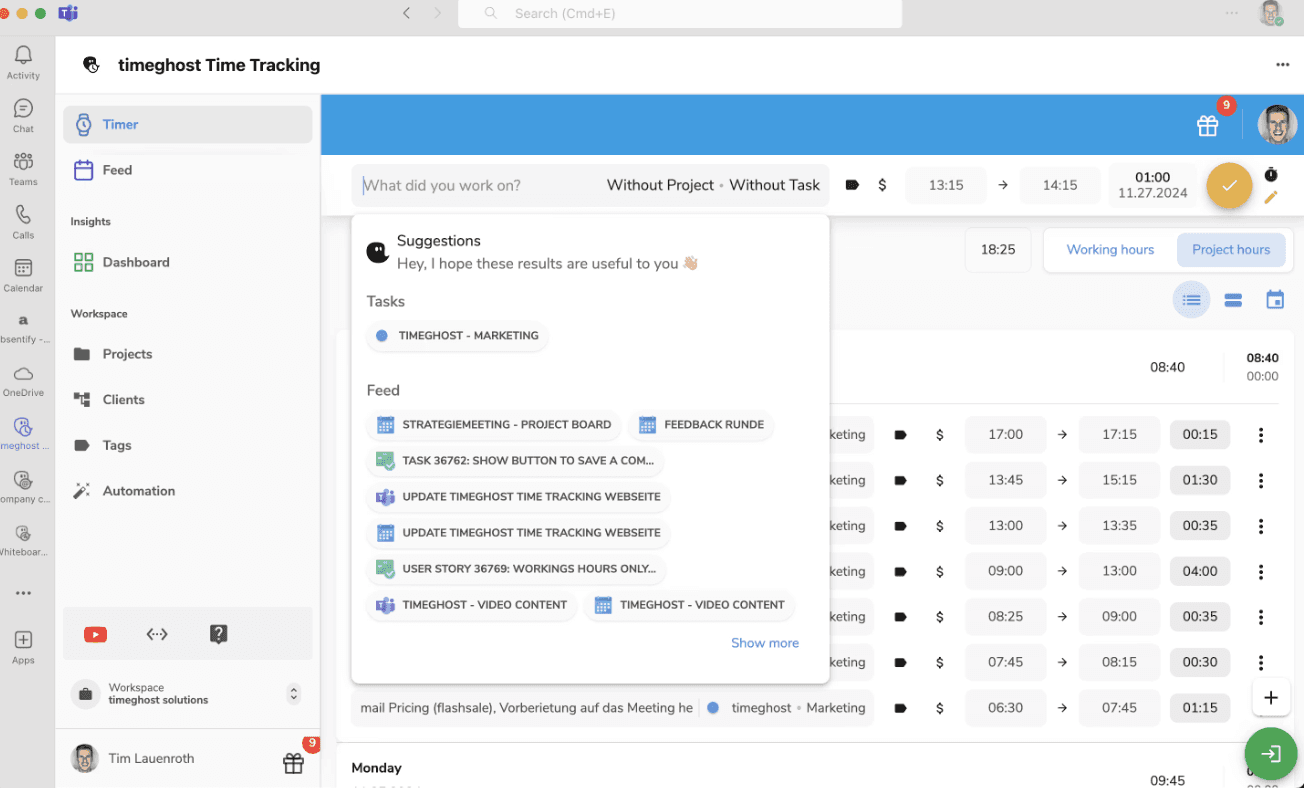
Task: Save the entry with the orange check button
Action: [1229, 185]
